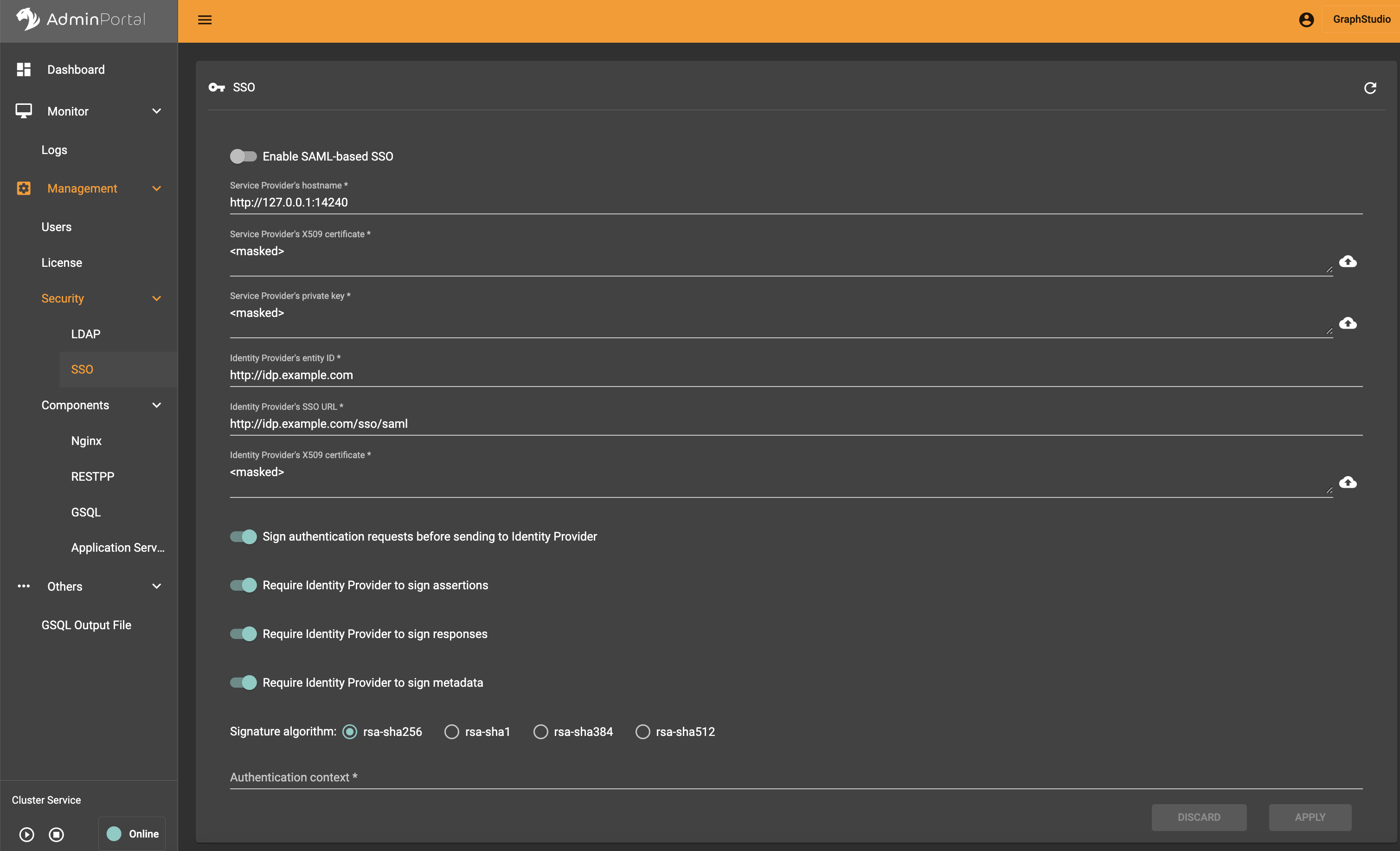Disable signing authentication requests toggle
The height and width of the screenshot is (851, 1400).
[x=243, y=537]
